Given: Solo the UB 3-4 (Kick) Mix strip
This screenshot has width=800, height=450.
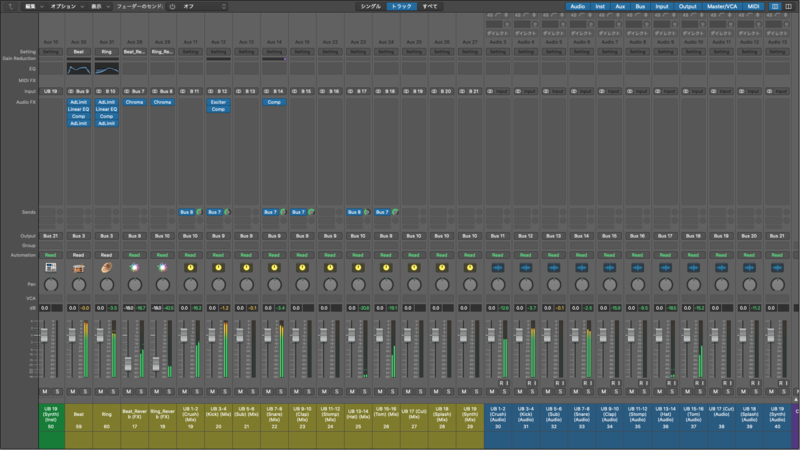Looking at the screenshot, I should click(x=225, y=391).
